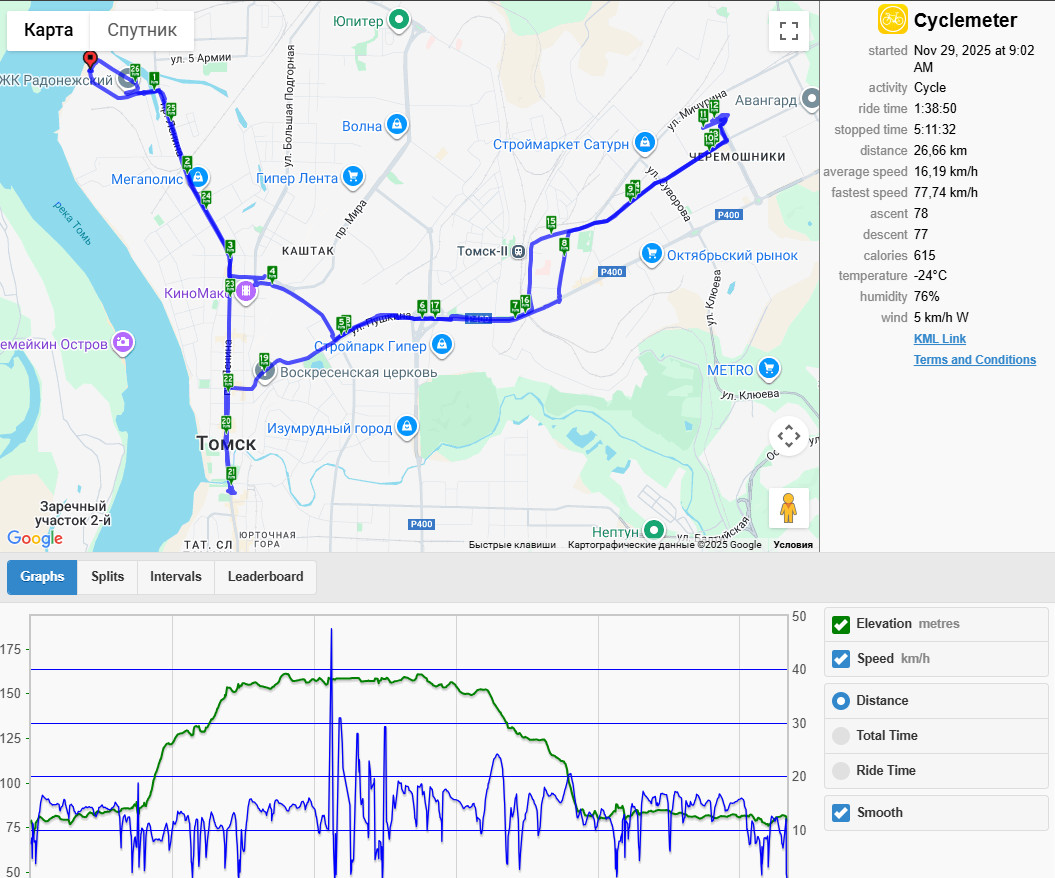
Task: Open the KML Link
Action: pos(939,339)
